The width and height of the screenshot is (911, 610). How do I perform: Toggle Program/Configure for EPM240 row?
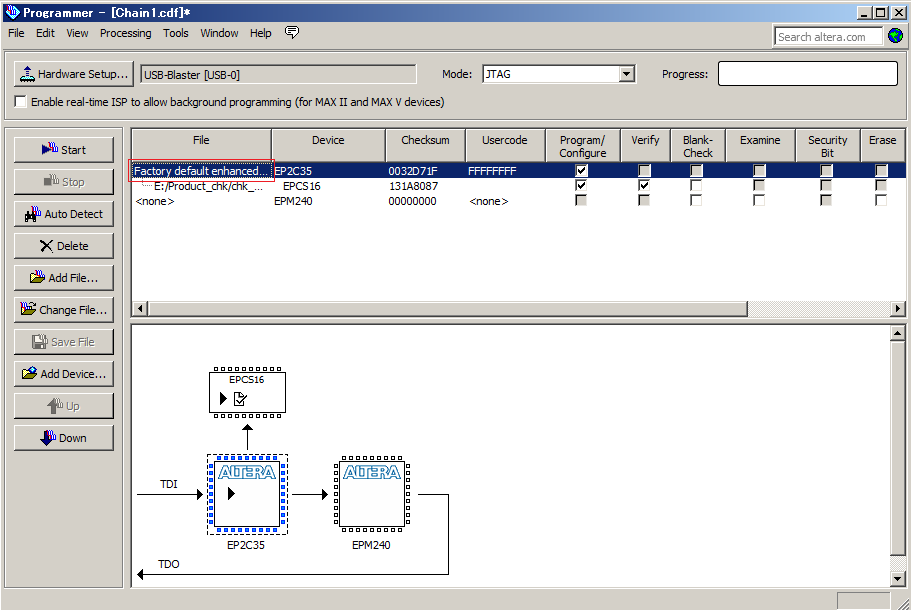pos(581,200)
